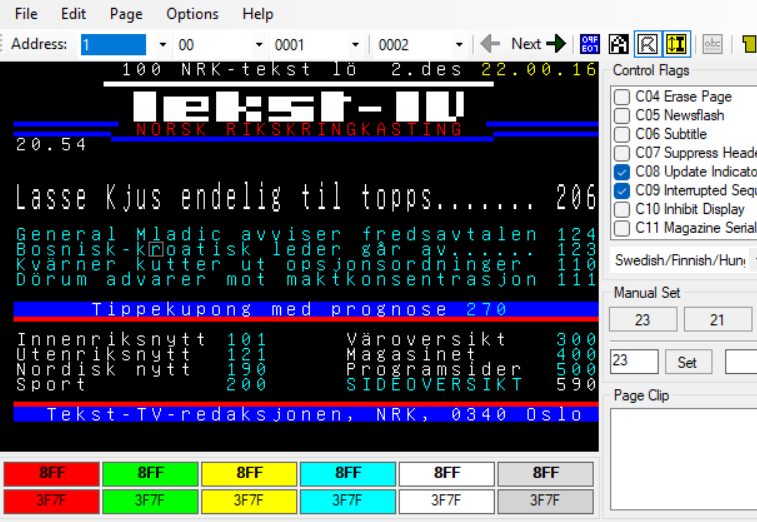Viewport: 757px width, 522px height.
Task: Enable C06 Subtitle flag
Action: tap(622, 134)
